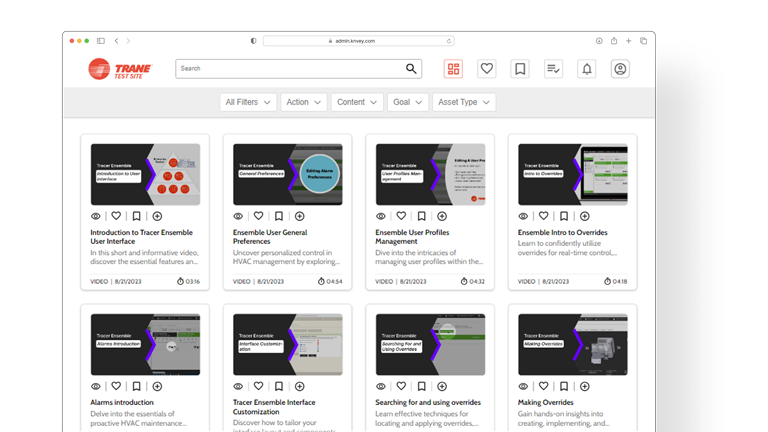
Task: Click the Safari share button
Action: point(614,41)
